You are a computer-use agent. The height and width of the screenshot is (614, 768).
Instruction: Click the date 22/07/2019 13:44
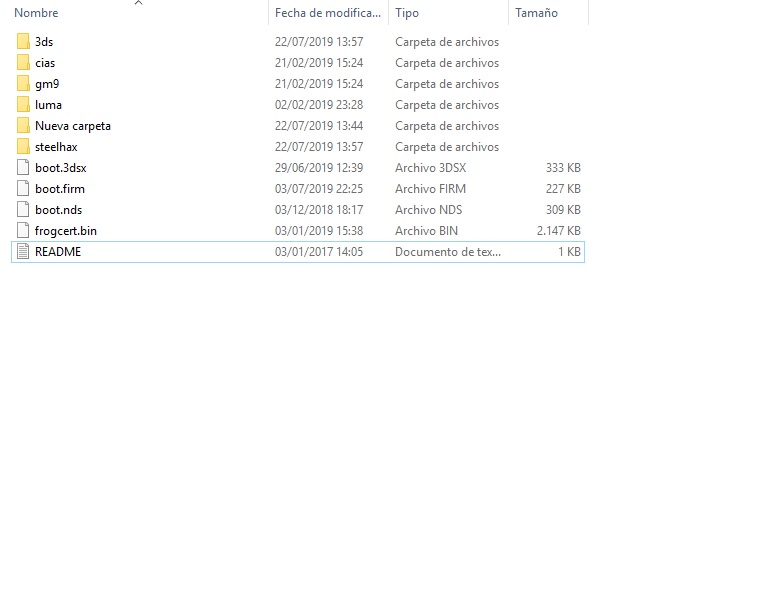(319, 126)
